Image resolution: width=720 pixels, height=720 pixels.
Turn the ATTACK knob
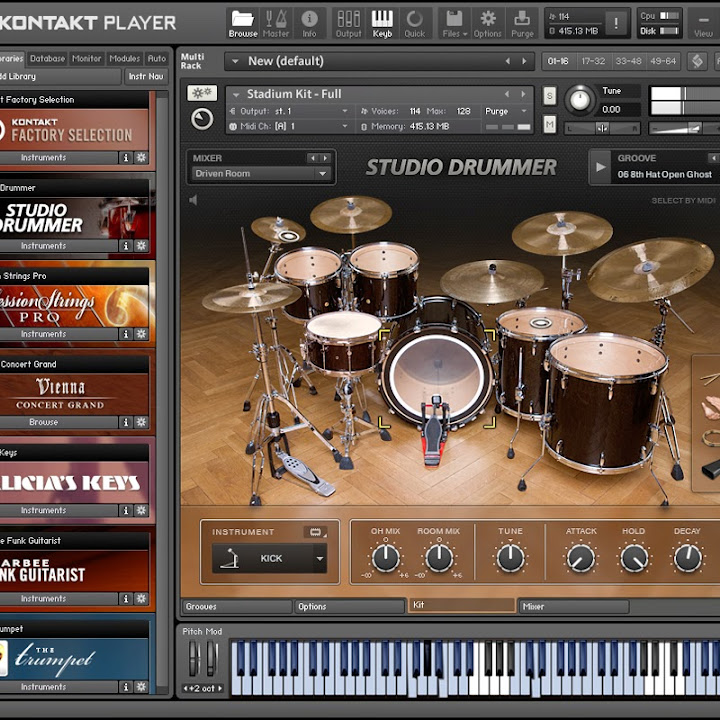pyautogui.click(x=581, y=558)
